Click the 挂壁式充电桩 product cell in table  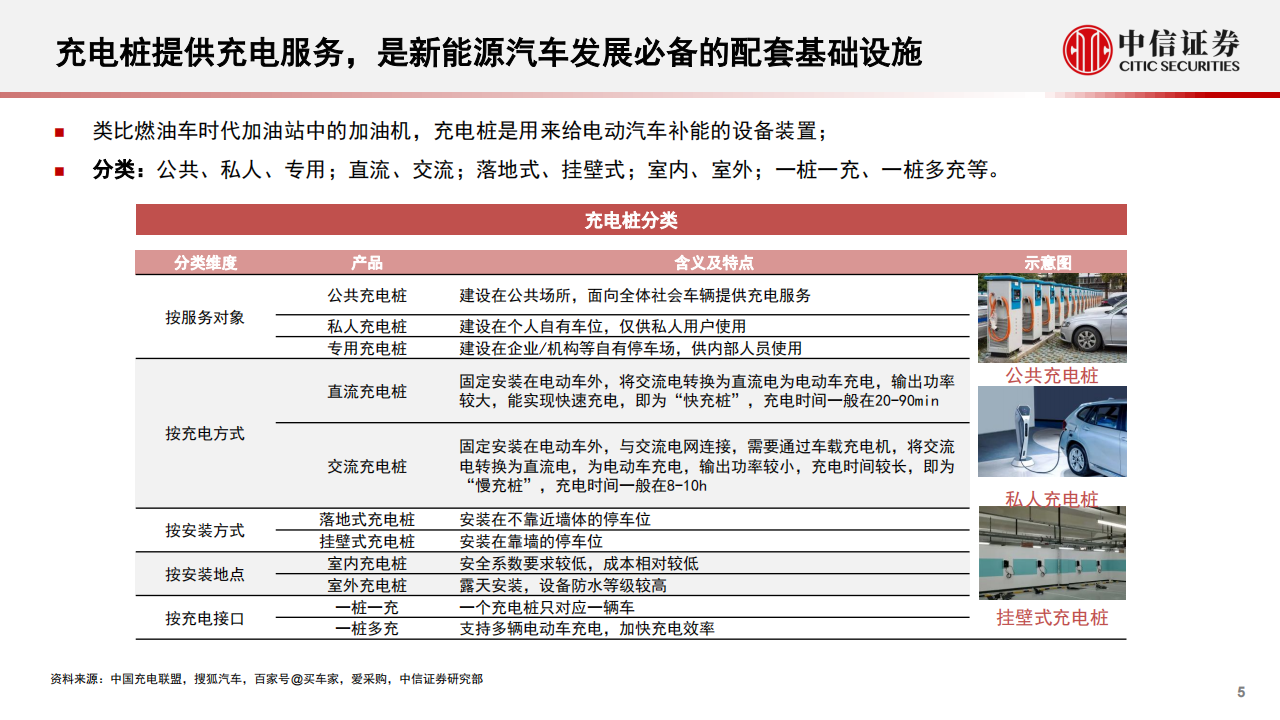(x=367, y=542)
